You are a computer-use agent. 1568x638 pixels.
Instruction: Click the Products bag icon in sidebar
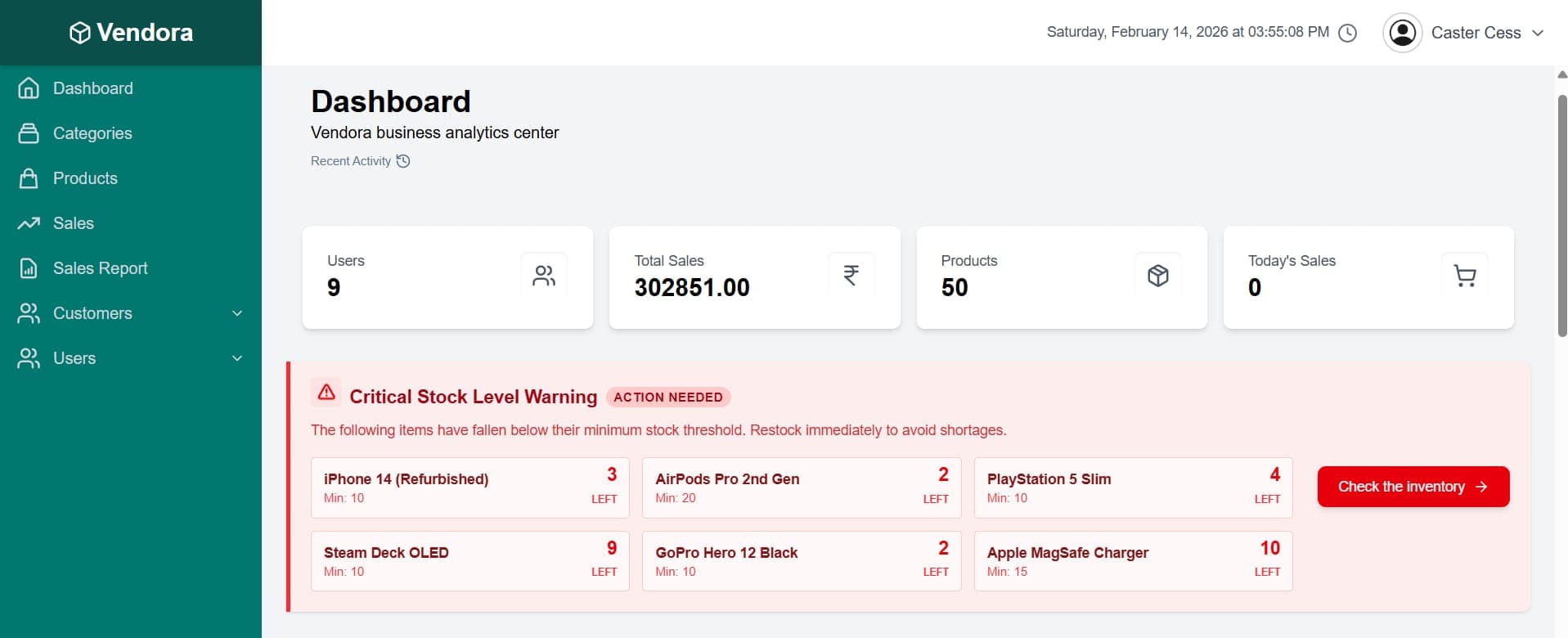(29, 178)
